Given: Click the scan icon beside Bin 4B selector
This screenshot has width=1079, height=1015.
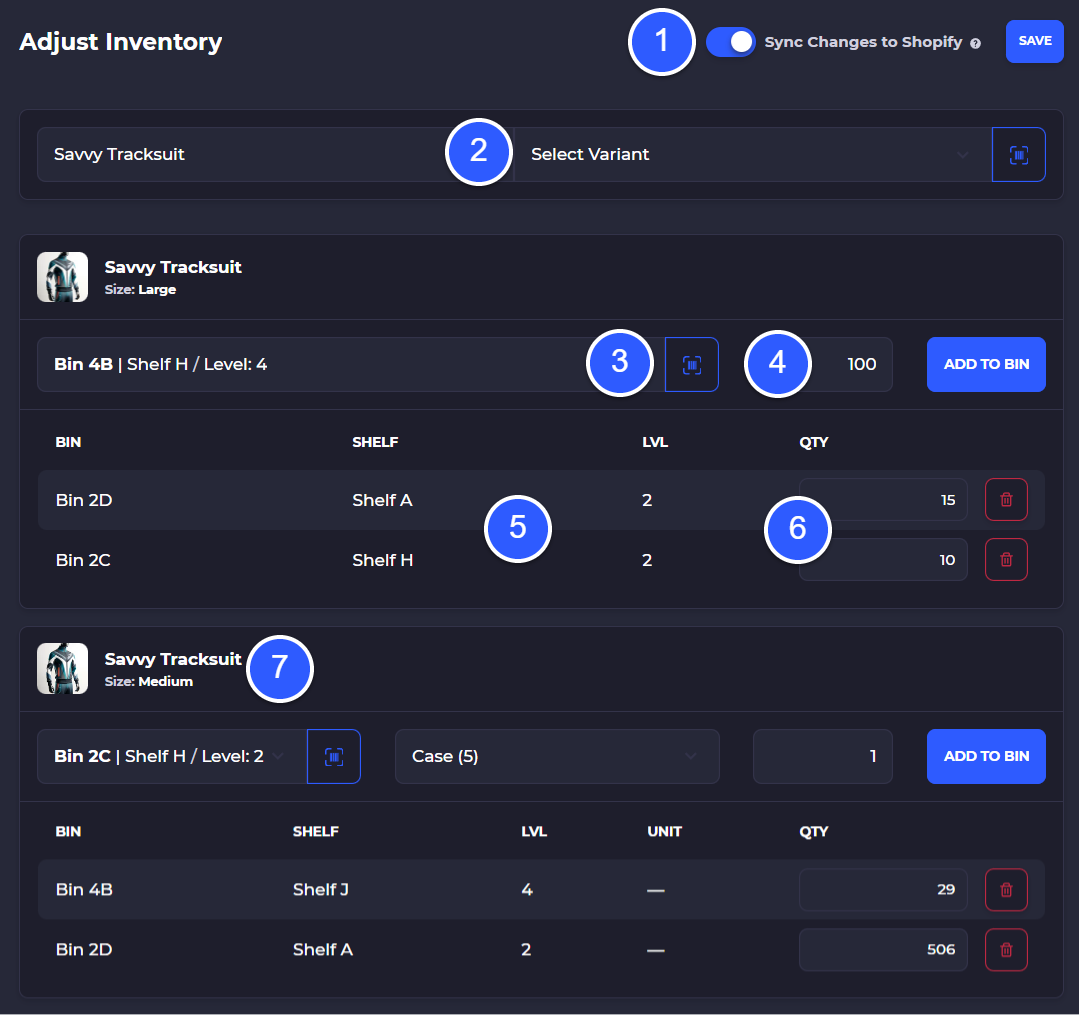Looking at the screenshot, I should [x=691, y=364].
